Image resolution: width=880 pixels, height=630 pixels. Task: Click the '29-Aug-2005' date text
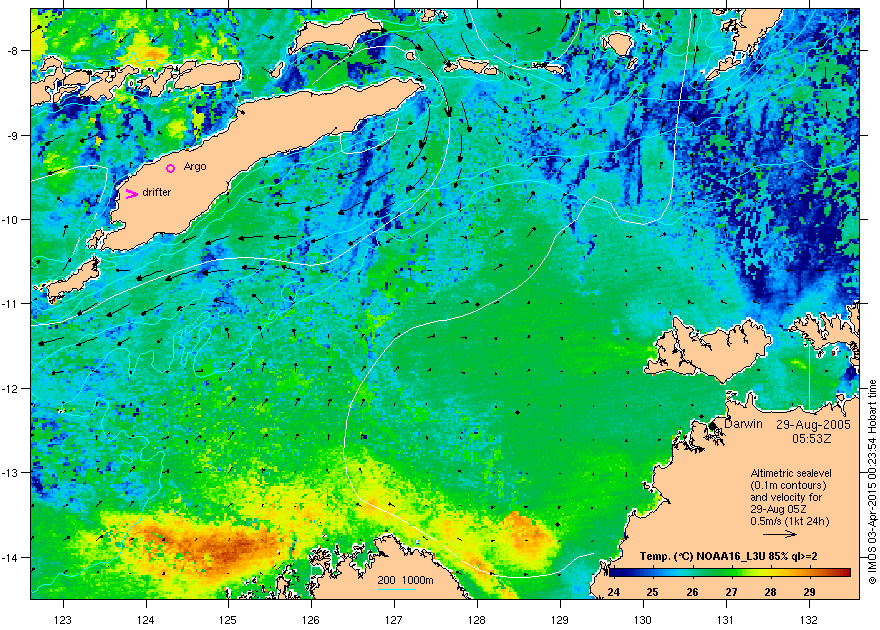pos(813,425)
